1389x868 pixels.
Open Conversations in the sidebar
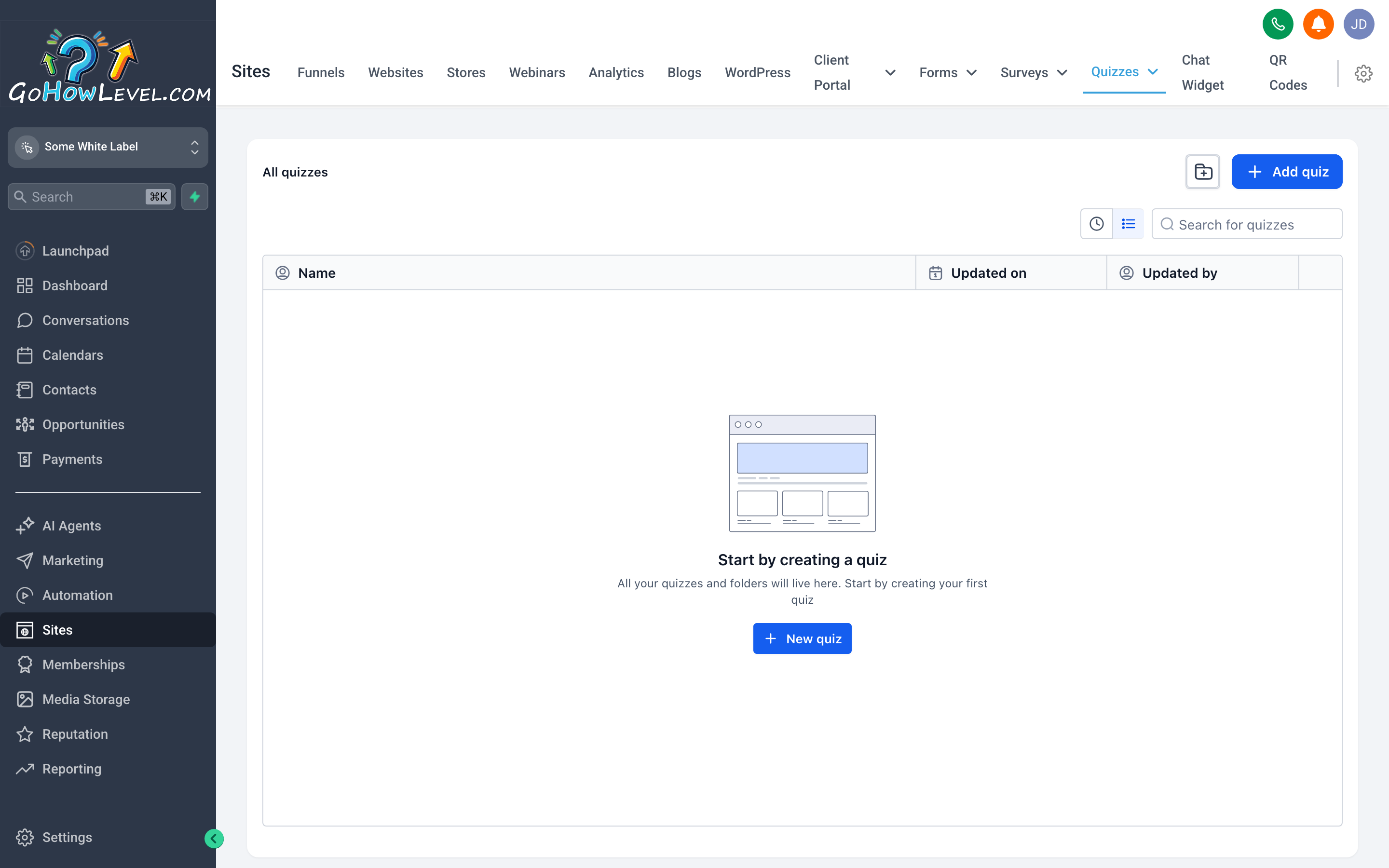(108, 320)
